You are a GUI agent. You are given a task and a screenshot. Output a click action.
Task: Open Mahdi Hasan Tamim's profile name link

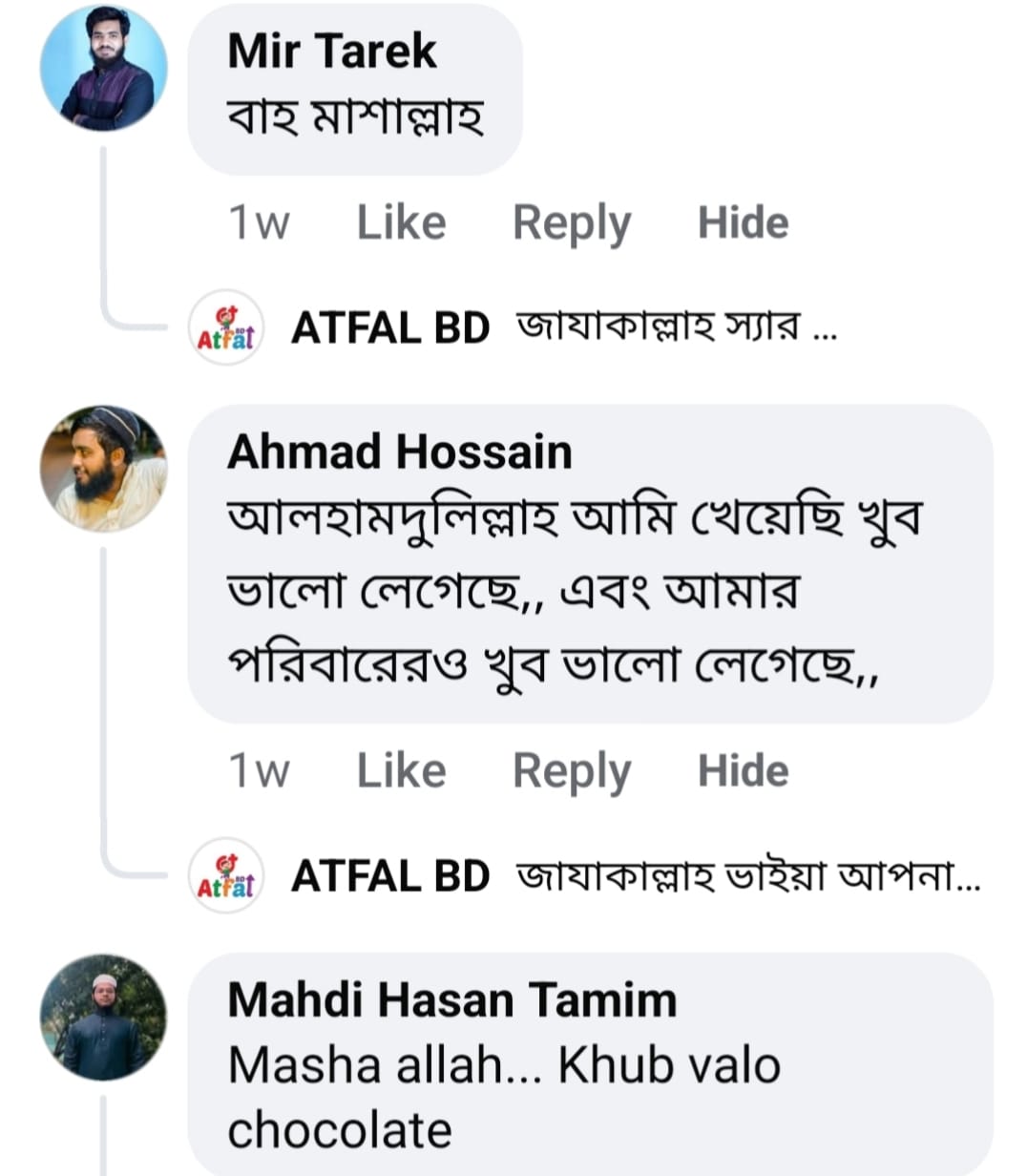point(451,1000)
